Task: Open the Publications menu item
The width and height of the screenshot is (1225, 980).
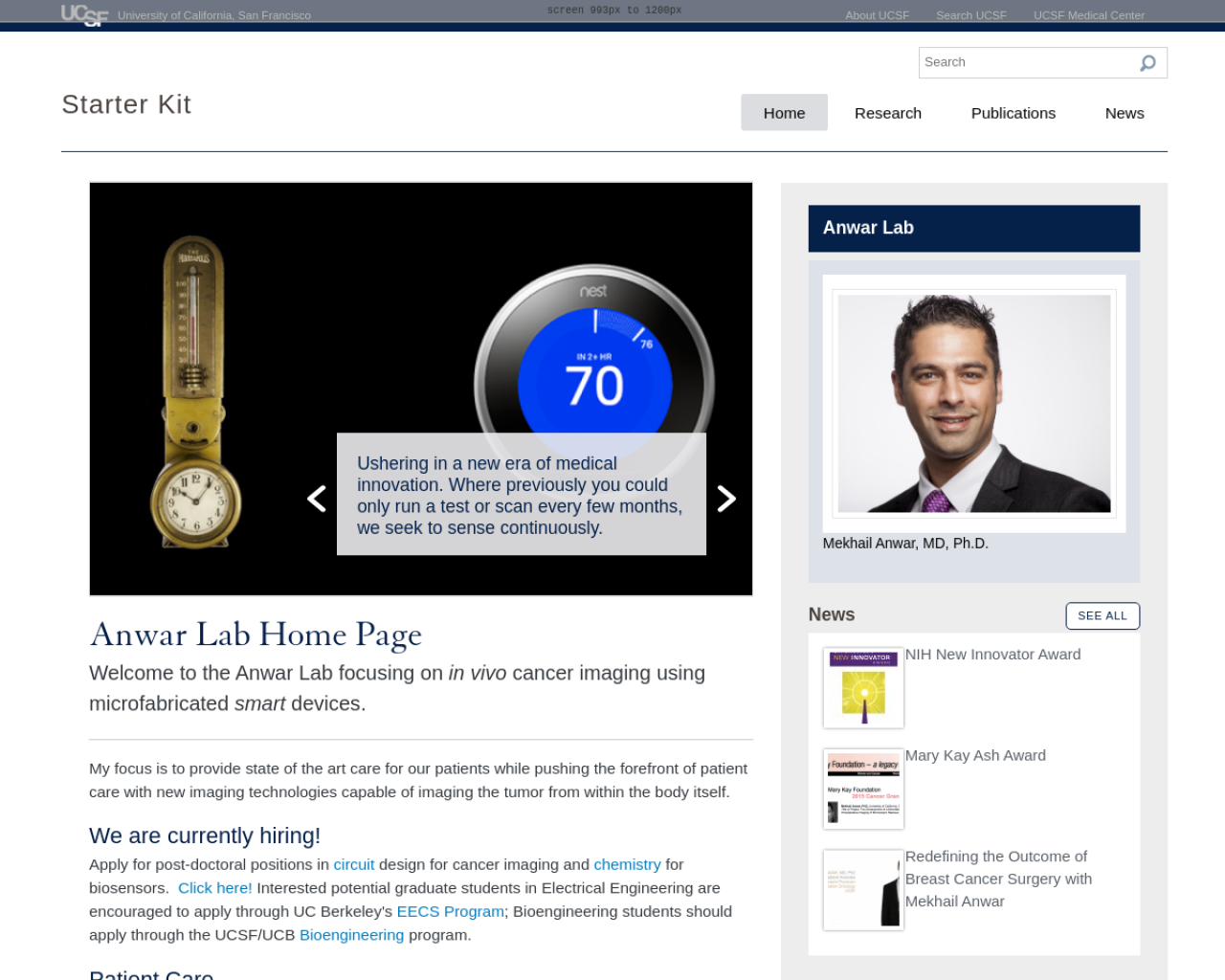Action: 1013,113
